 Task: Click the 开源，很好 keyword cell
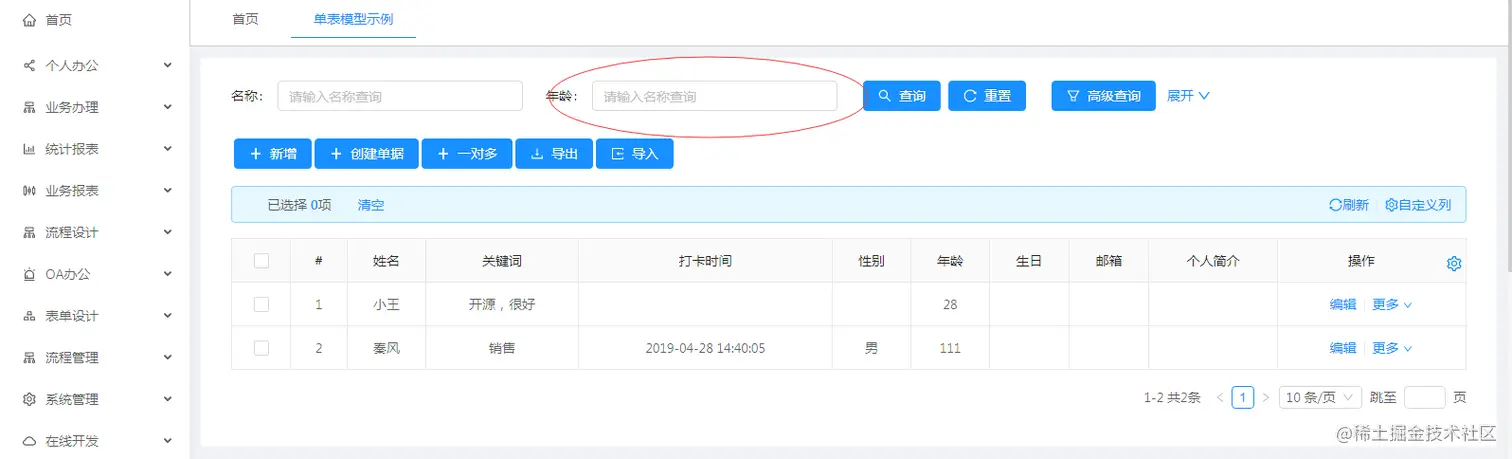(x=502, y=305)
